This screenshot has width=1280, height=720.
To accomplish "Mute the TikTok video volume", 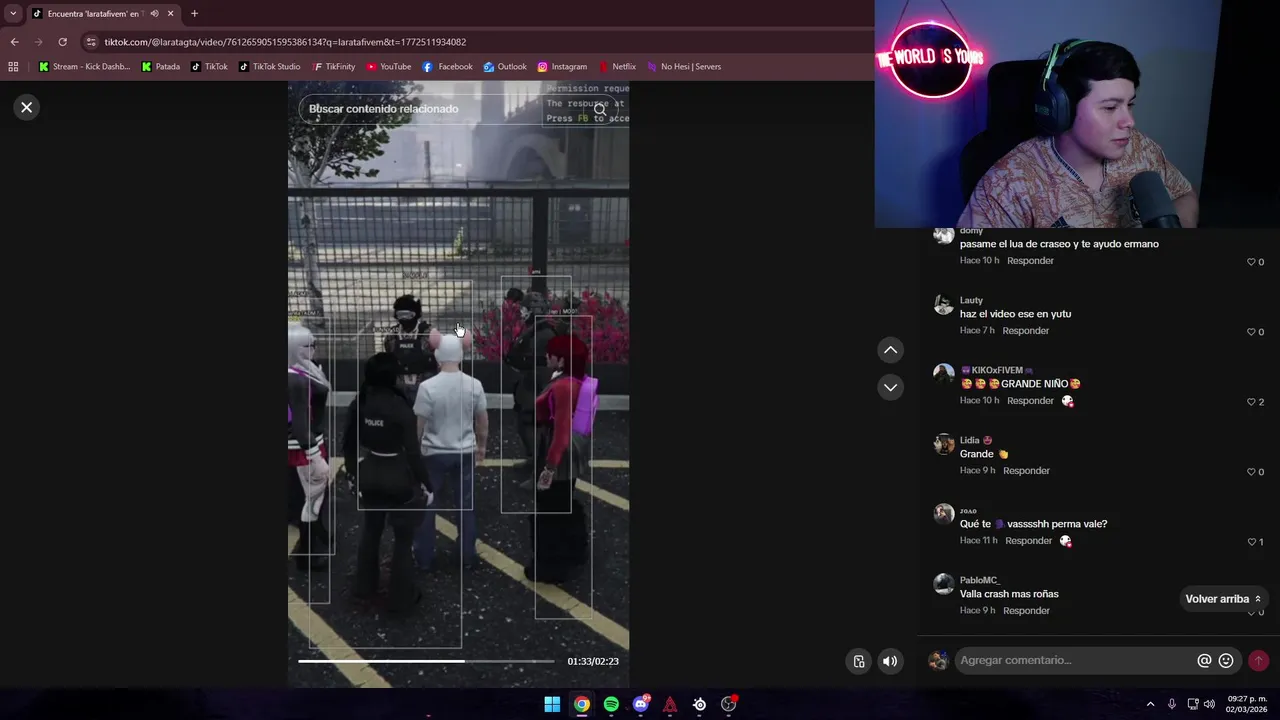I will point(890,661).
